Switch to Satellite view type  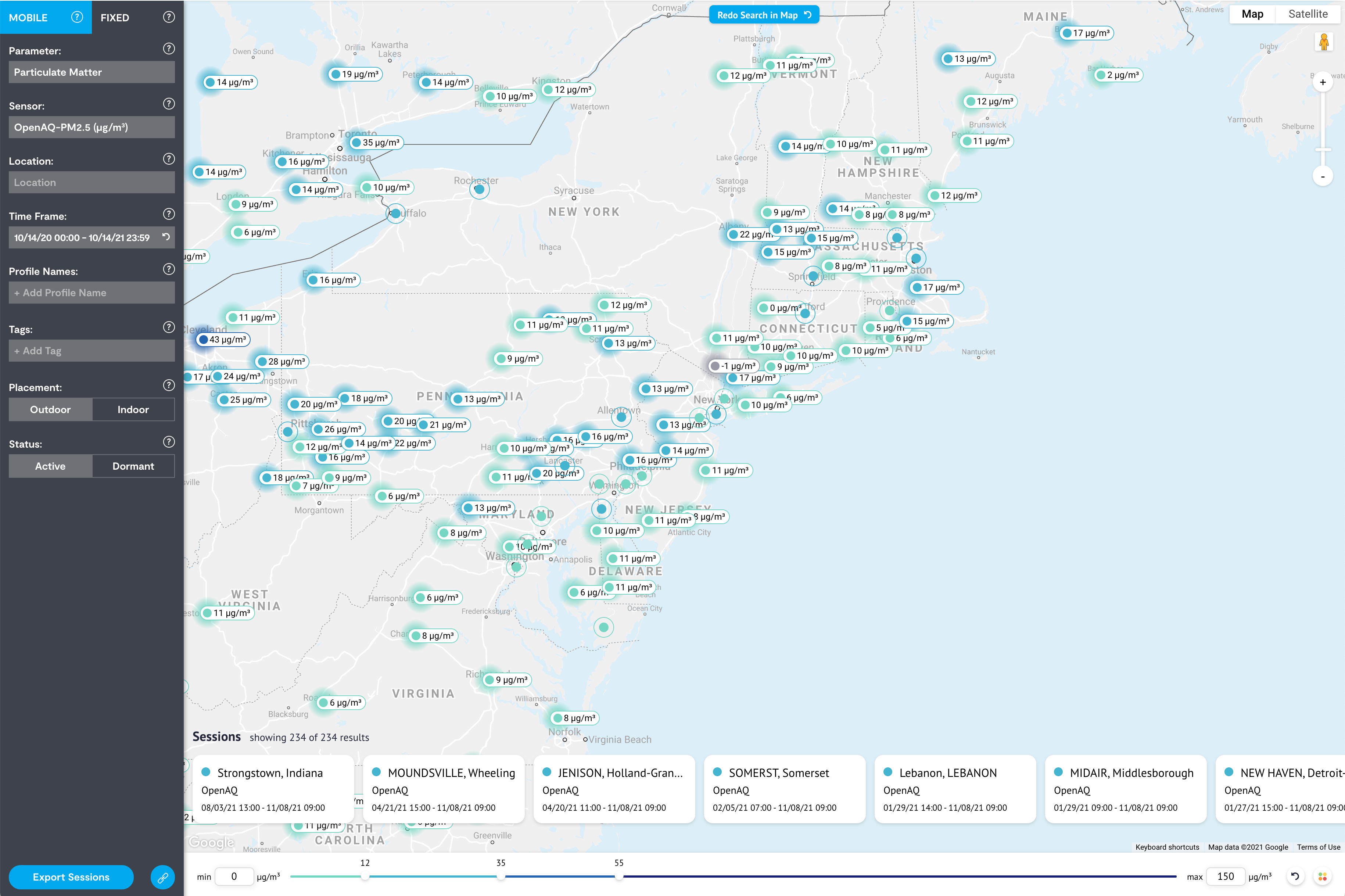tap(1307, 14)
